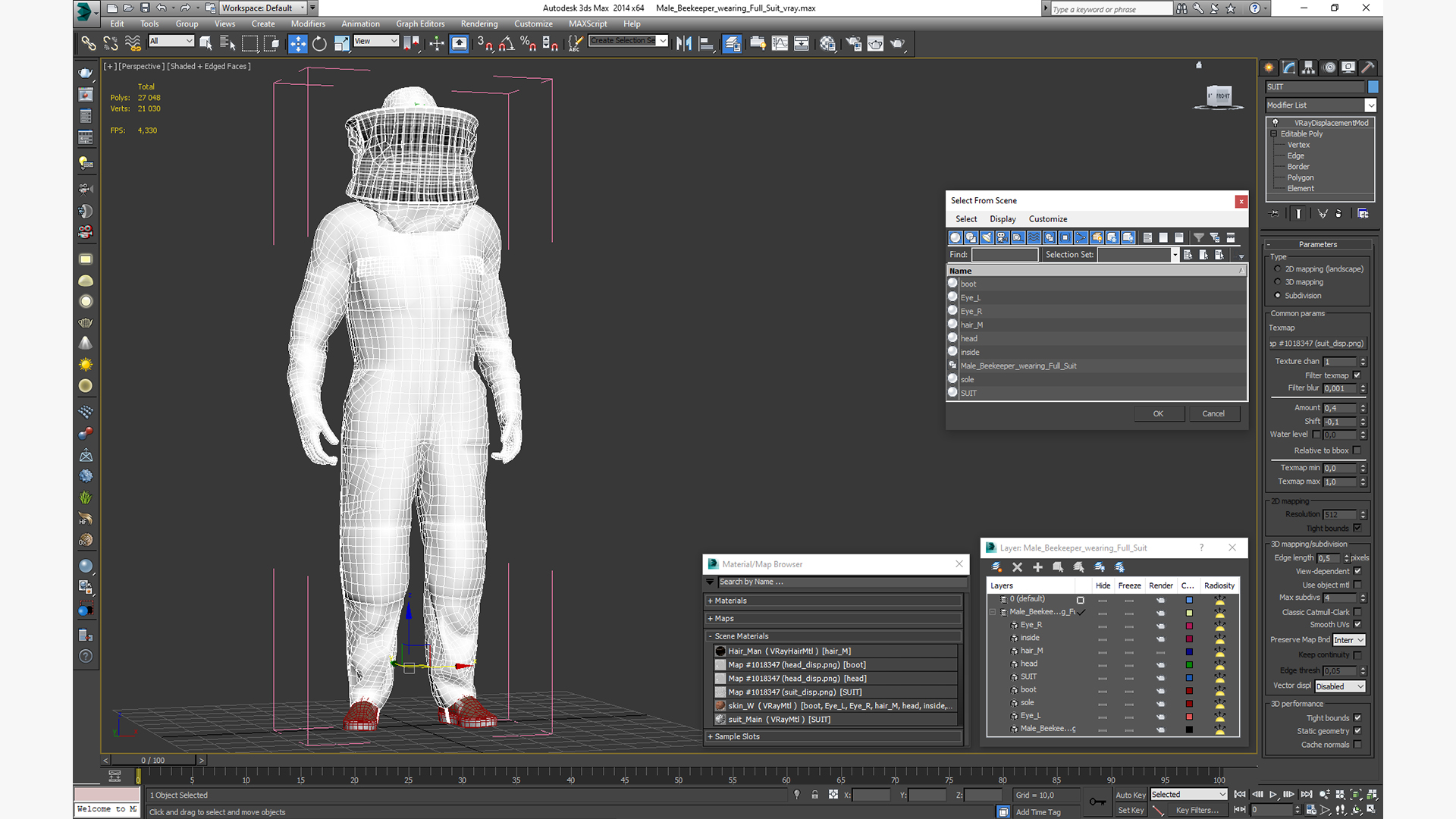1456x819 pixels.
Task: Open the reference coordinate View dropdown
Action: [x=376, y=41]
